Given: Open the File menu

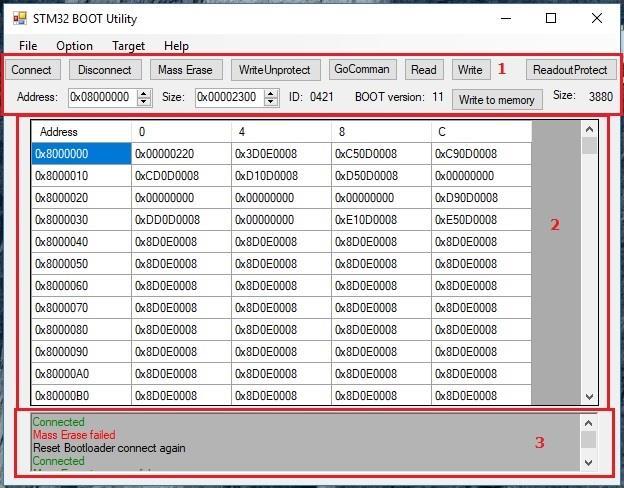Looking at the screenshot, I should (x=28, y=46).
